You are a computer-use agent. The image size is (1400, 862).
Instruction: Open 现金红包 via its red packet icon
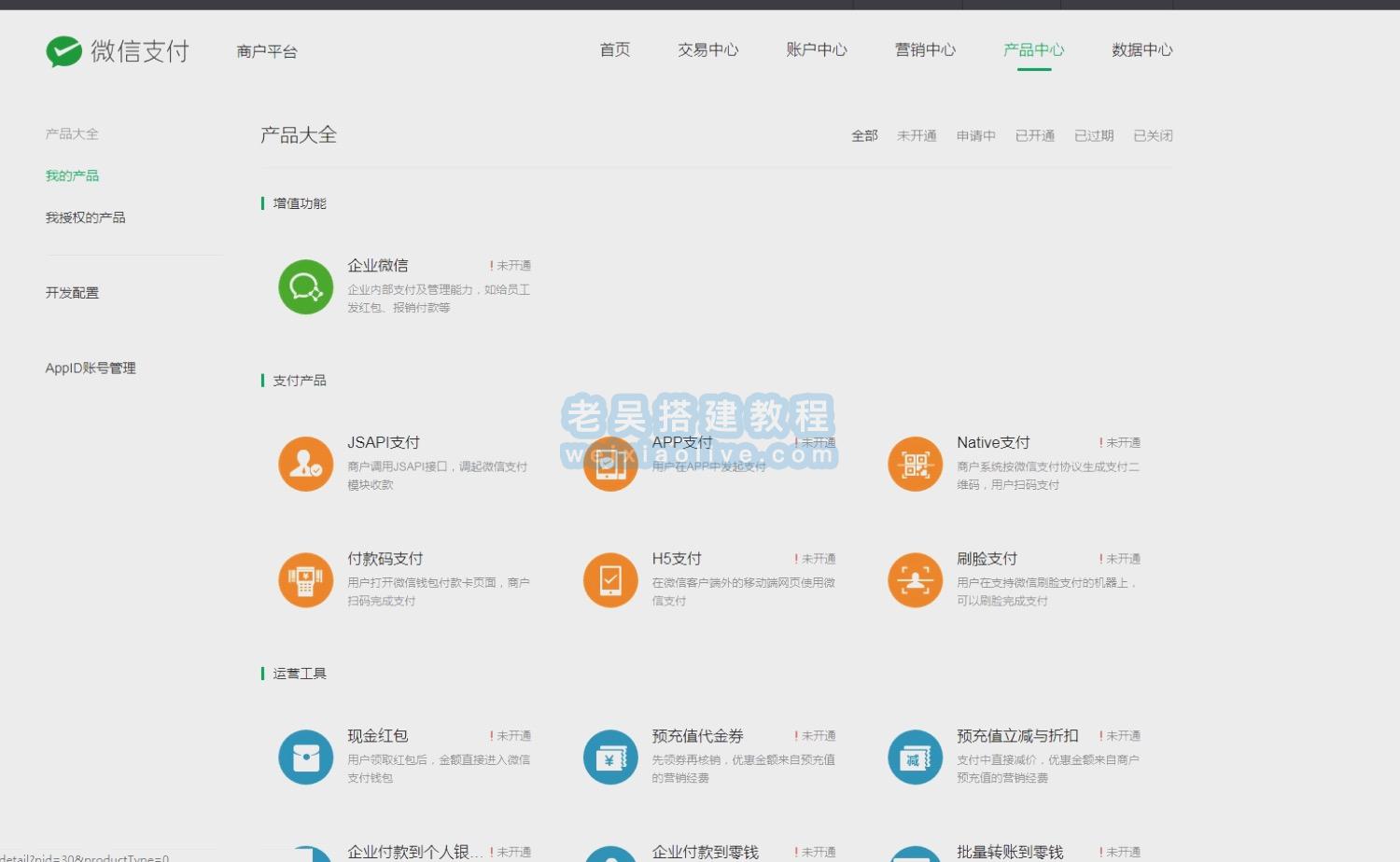305,757
